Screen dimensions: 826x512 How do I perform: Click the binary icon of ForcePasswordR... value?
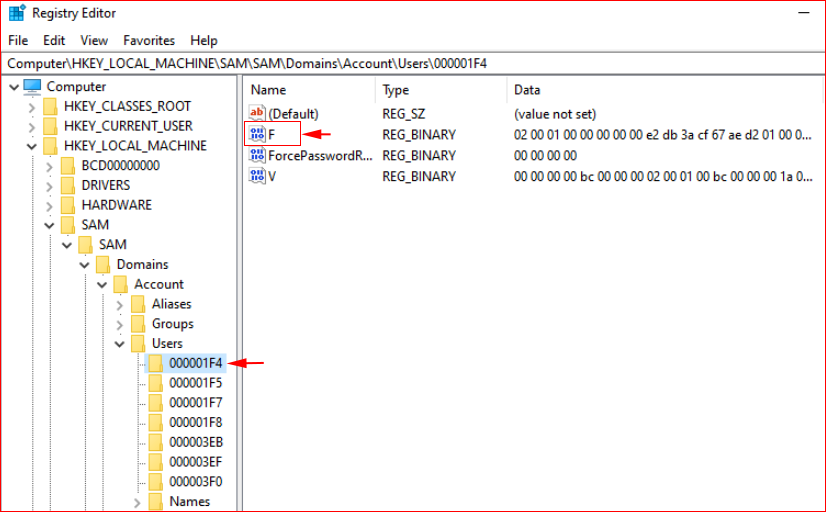click(x=257, y=155)
